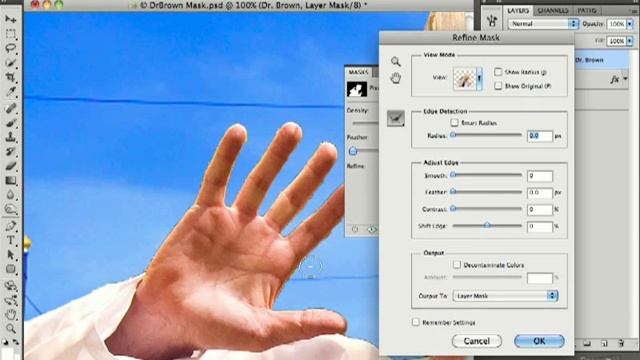Switch to the Layers tab
This screenshot has height=360, width=640.
518,11
